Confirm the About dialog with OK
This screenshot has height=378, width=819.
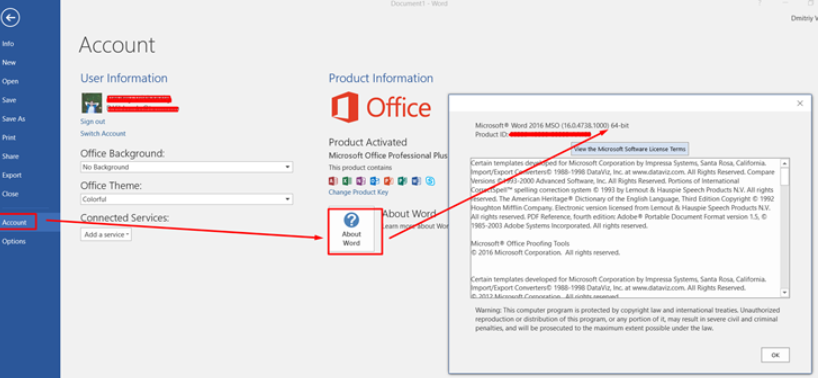tap(775, 355)
